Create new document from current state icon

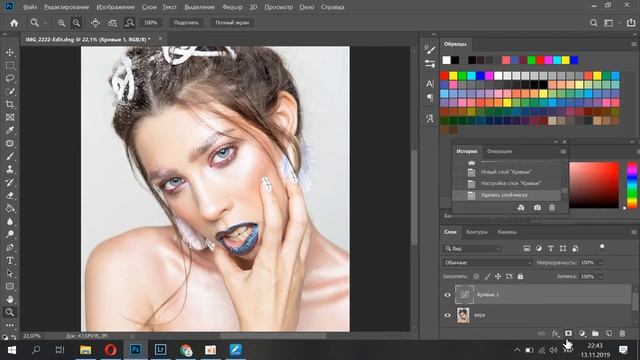coord(521,208)
